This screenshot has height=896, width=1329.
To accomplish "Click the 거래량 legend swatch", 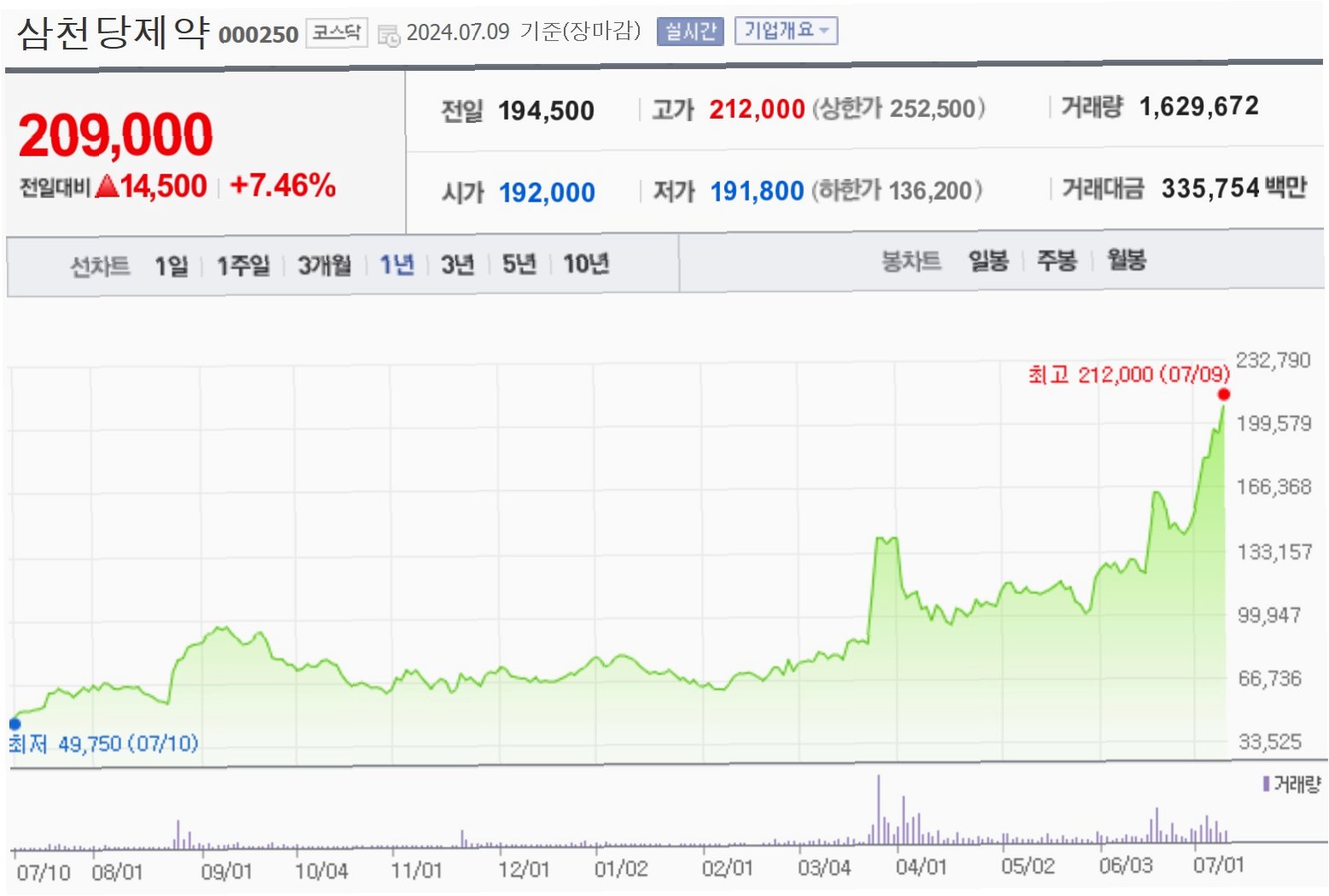I will coord(1266,783).
